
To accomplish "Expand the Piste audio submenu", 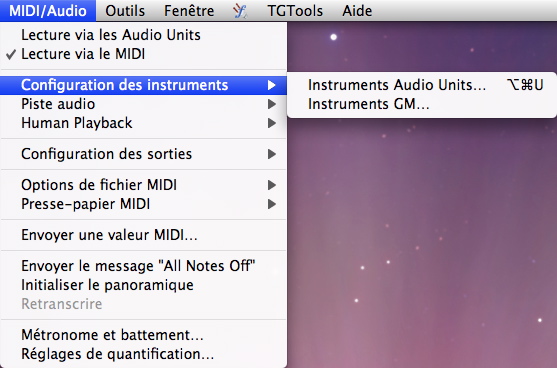I will coord(144,104).
